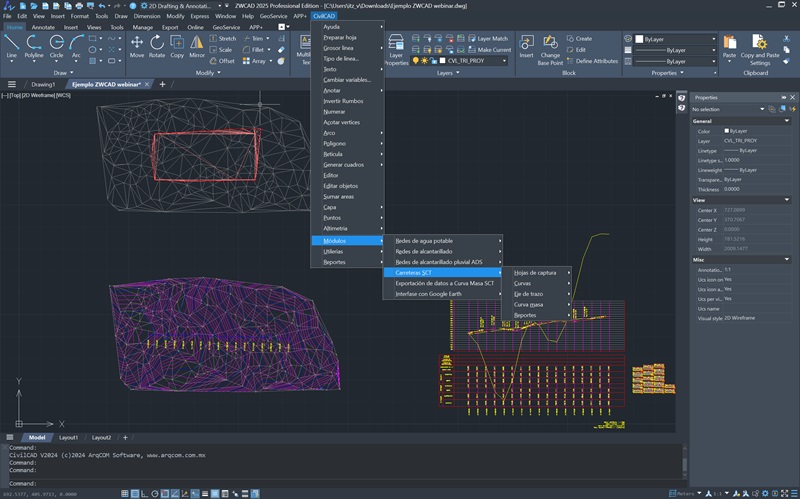The width and height of the screenshot is (800, 499).
Task: Open the Layout1 tab
Action: pyautogui.click(x=68, y=437)
